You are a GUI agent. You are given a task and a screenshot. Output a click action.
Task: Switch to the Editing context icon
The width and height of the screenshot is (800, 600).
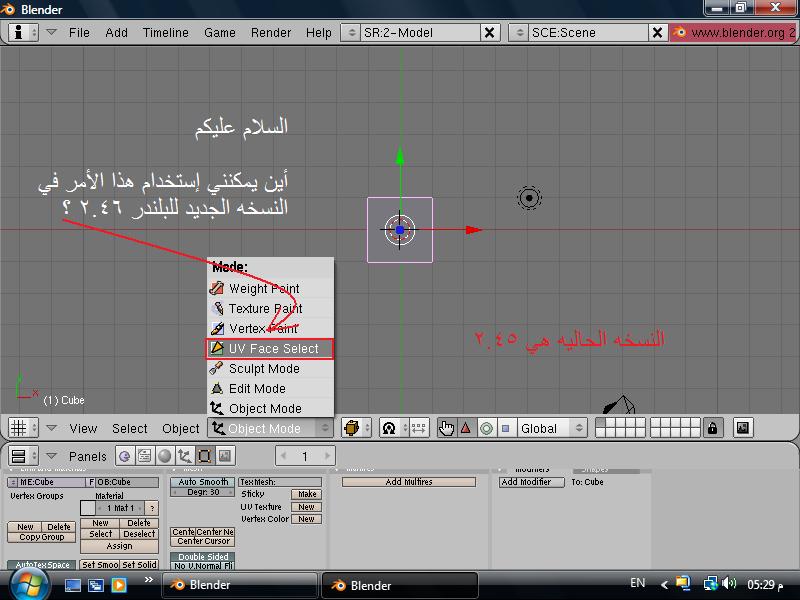(205, 456)
